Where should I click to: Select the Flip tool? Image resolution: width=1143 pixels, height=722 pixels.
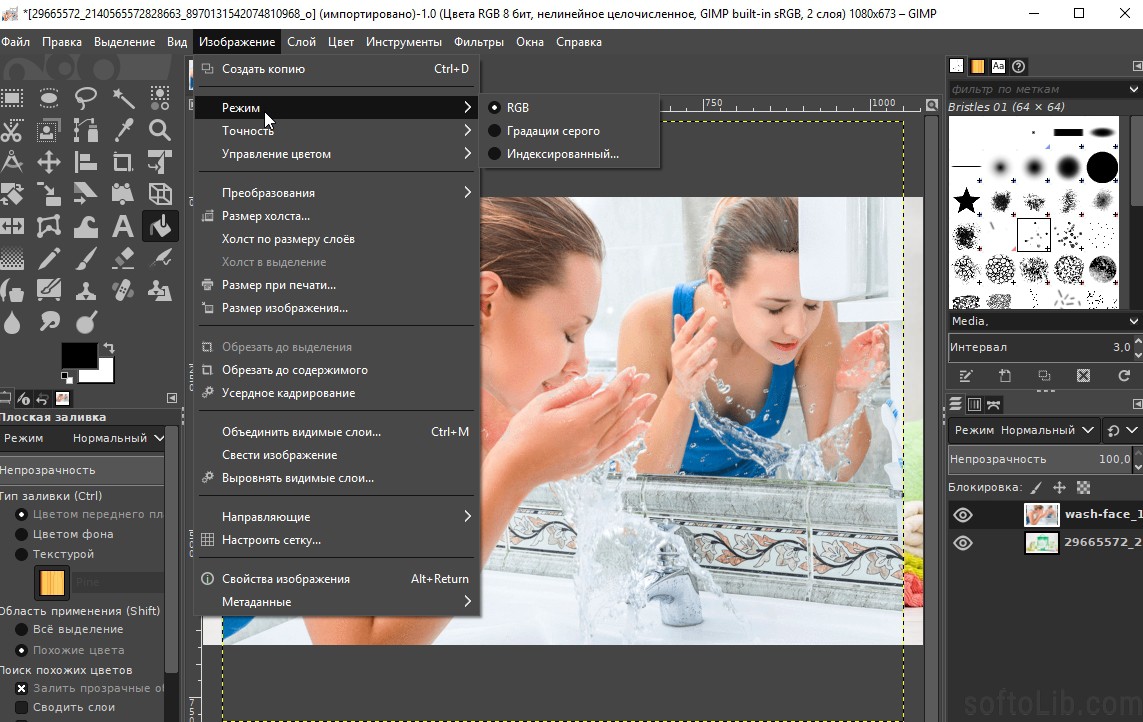(x=12, y=227)
